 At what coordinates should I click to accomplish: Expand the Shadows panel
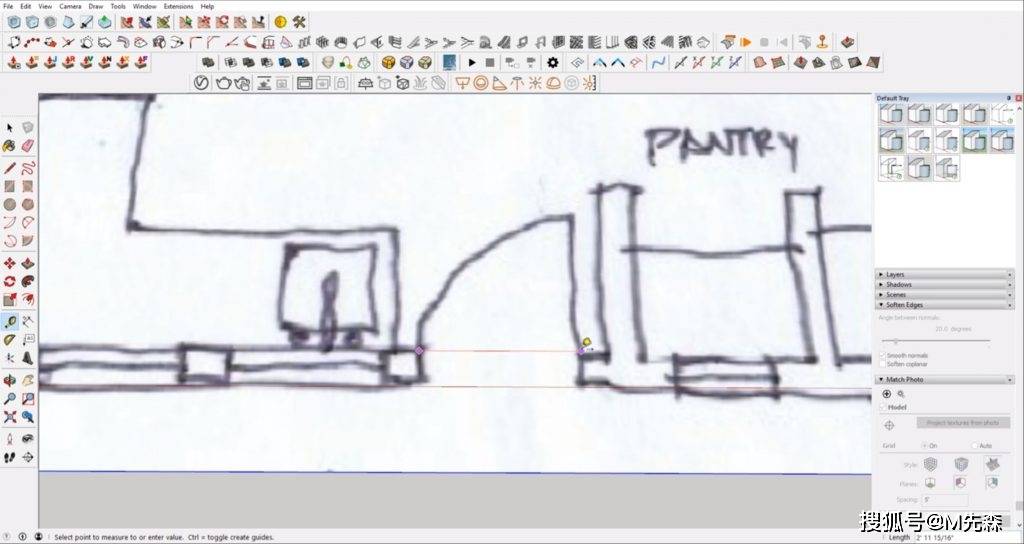click(944, 285)
